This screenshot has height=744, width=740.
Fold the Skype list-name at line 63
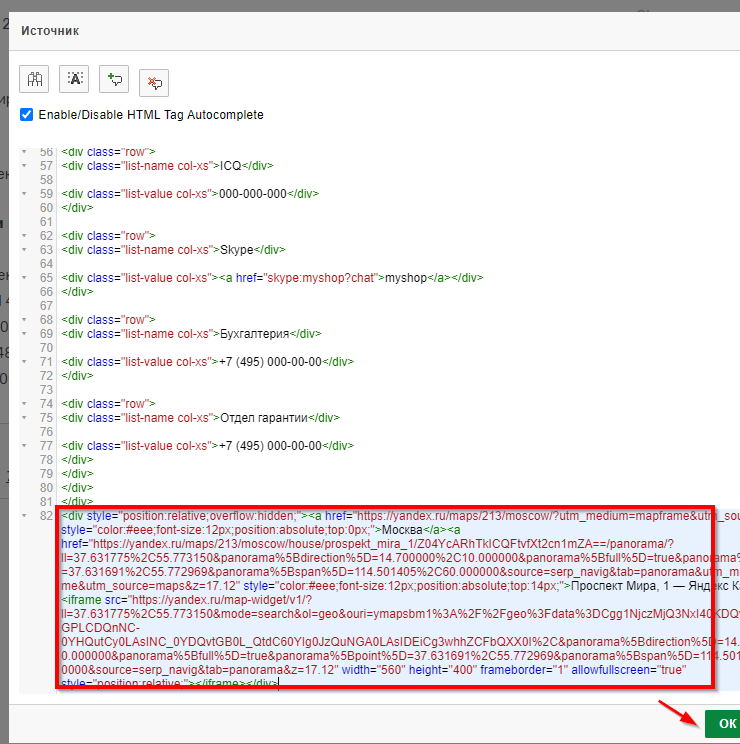24,249
